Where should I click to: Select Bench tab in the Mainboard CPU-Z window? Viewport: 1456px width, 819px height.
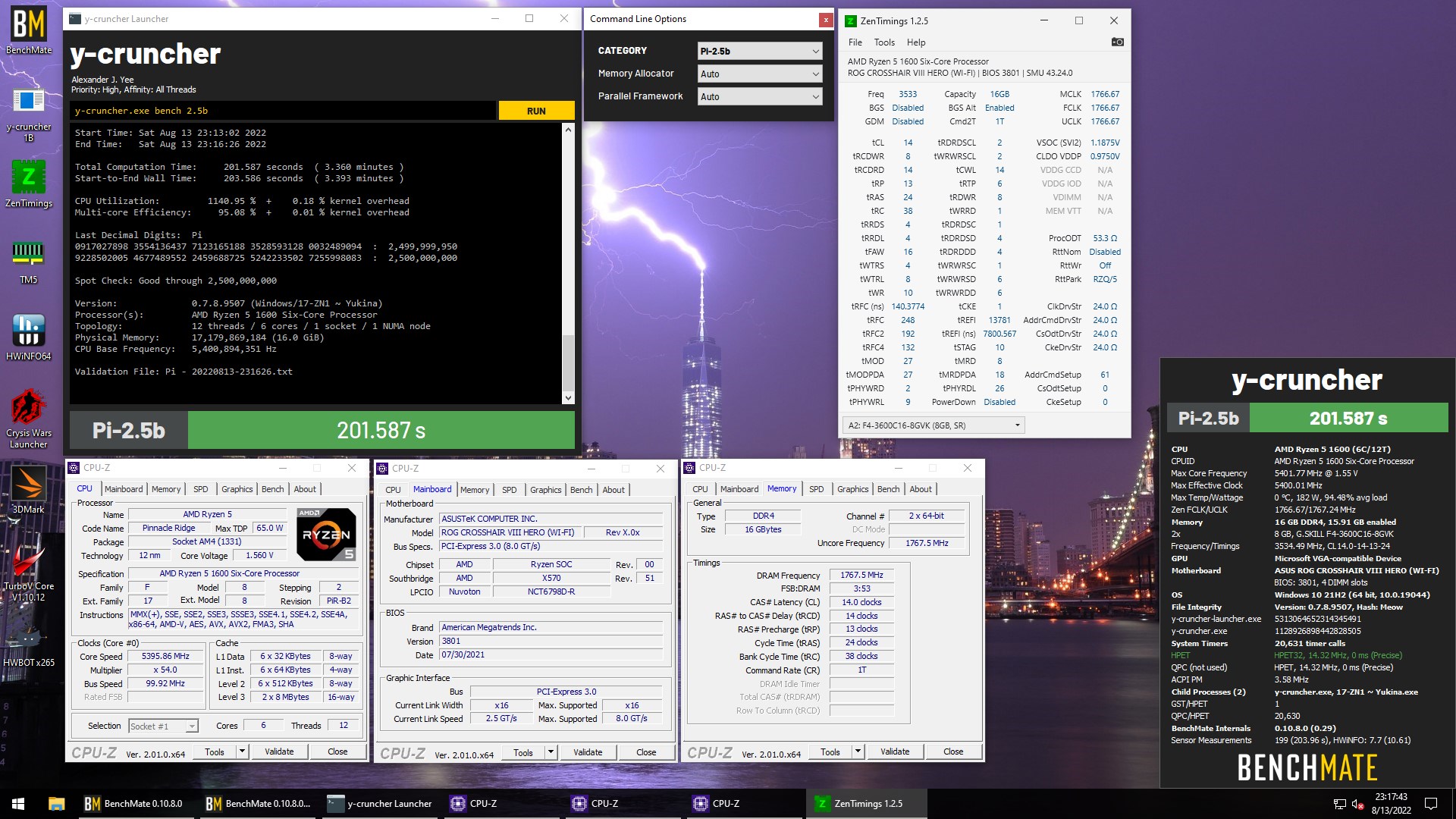(582, 490)
